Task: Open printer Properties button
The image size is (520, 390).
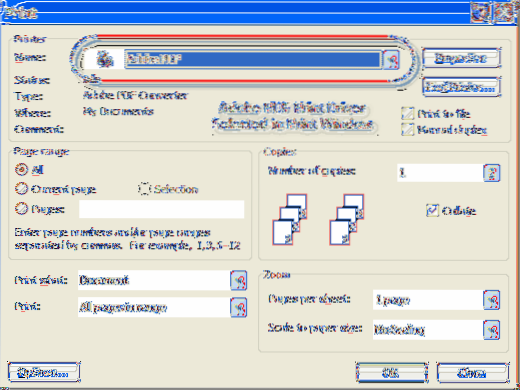Action: (461, 59)
